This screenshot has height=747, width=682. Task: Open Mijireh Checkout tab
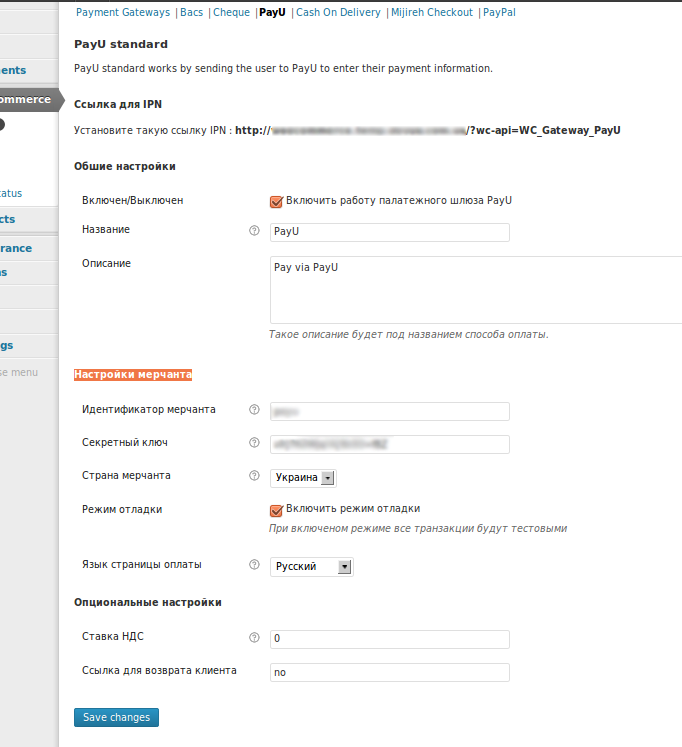(x=432, y=12)
